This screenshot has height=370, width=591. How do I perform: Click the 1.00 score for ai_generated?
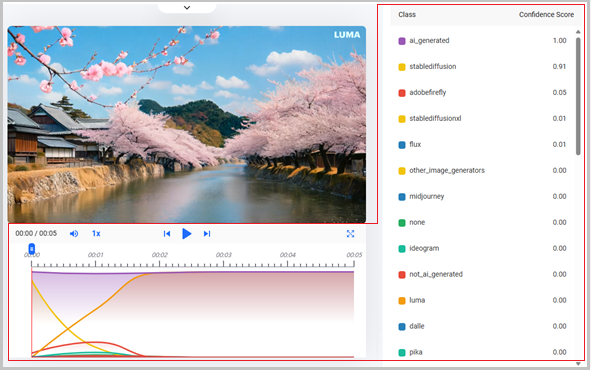click(559, 40)
